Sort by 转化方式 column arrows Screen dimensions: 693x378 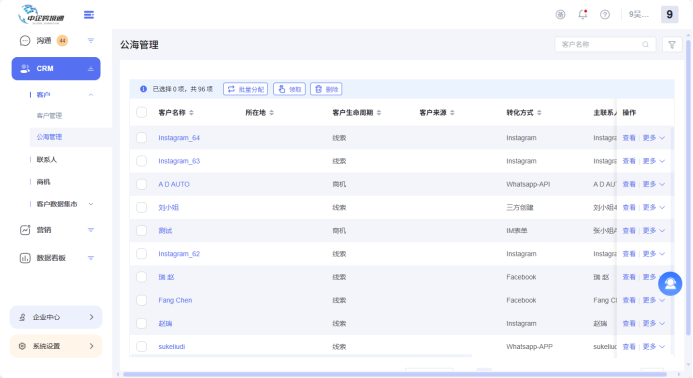[539, 113]
